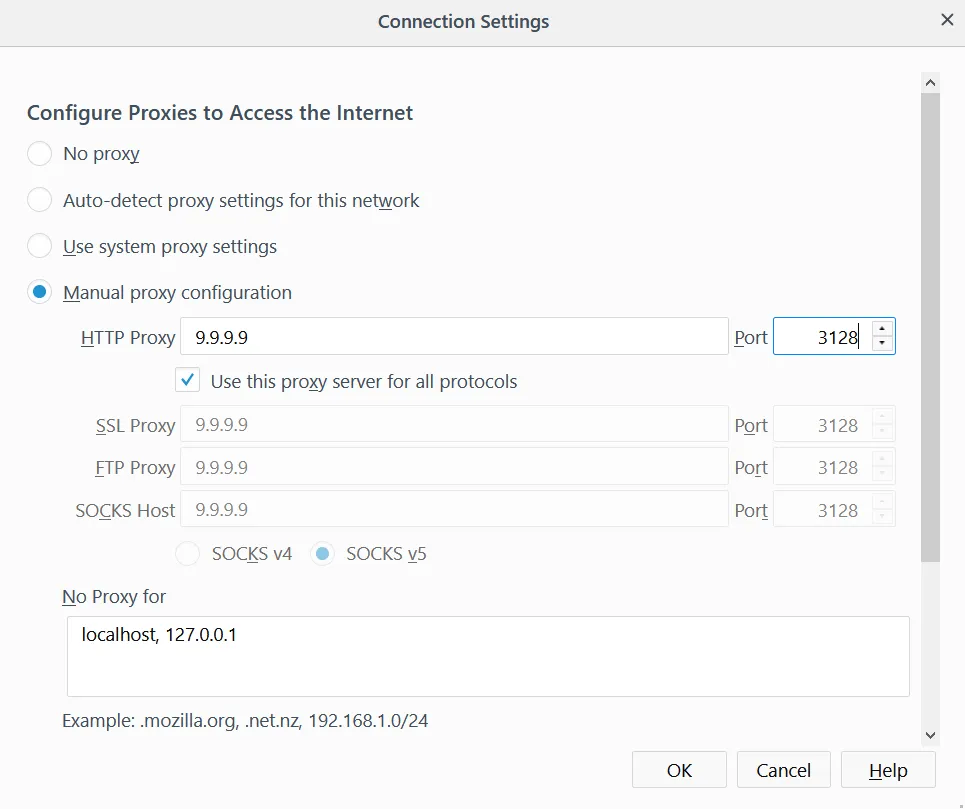Image resolution: width=965 pixels, height=809 pixels.
Task: Click the HTTP Proxy port field
Action: click(821, 337)
